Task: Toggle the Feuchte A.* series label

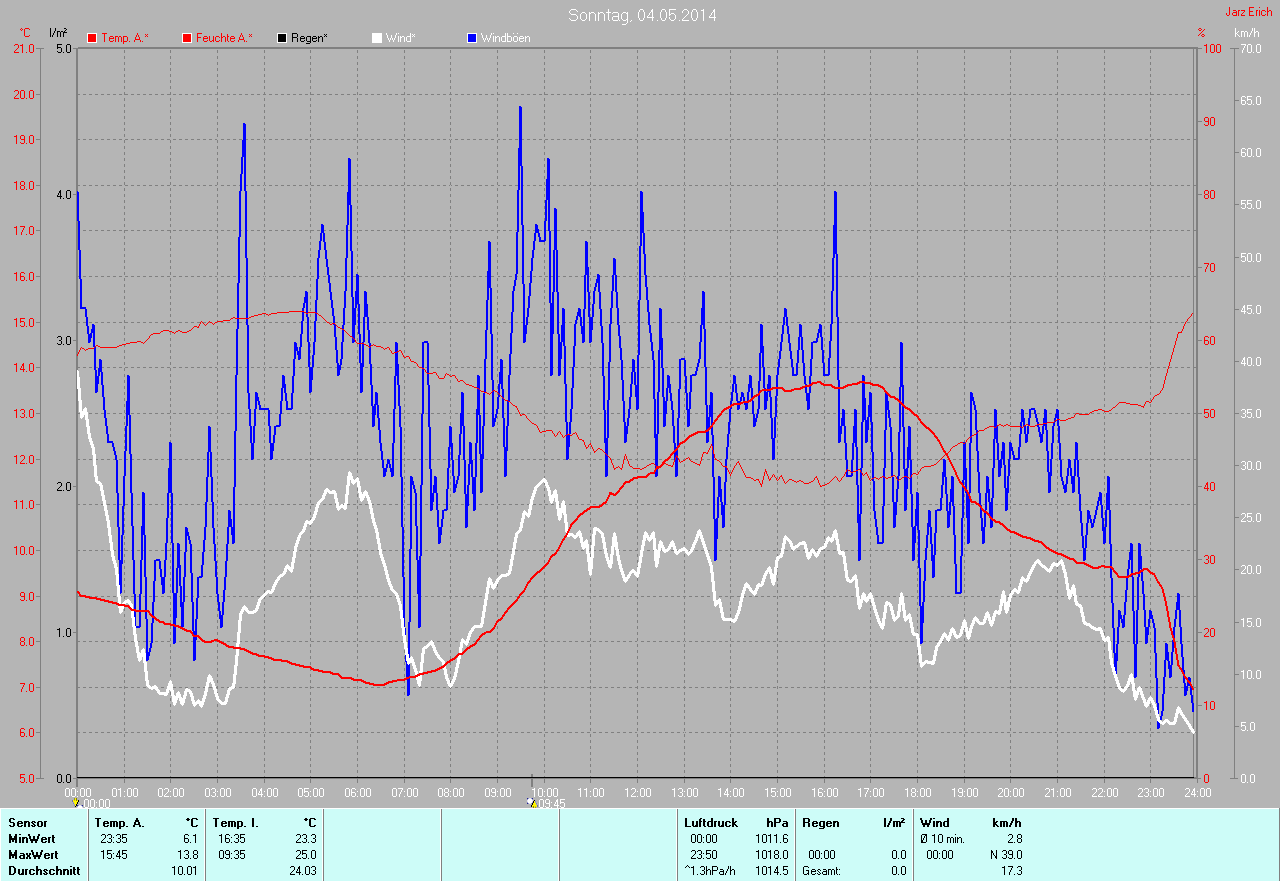Action: click(x=224, y=38)
